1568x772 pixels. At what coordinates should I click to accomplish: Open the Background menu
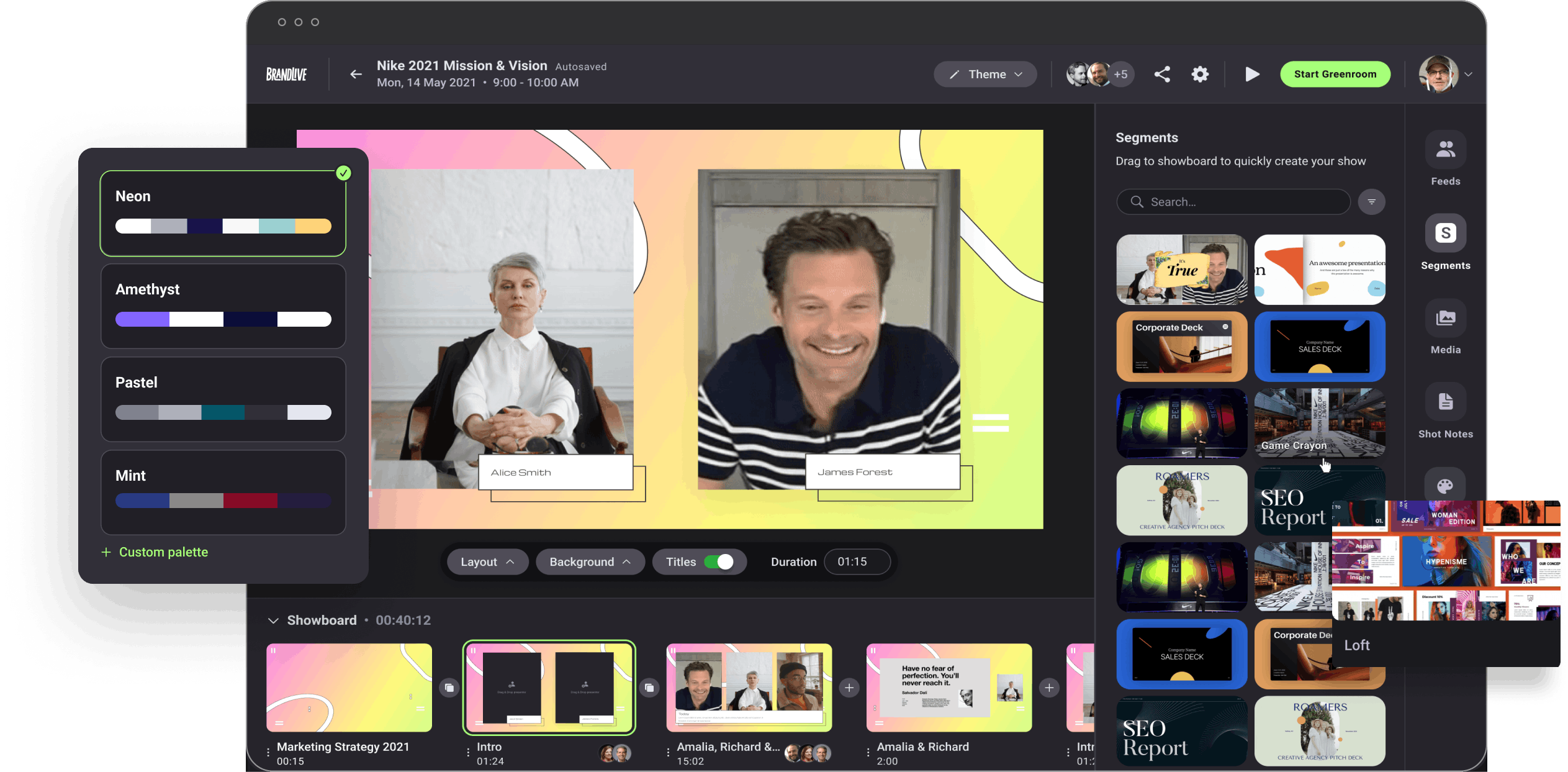(590, 561)
